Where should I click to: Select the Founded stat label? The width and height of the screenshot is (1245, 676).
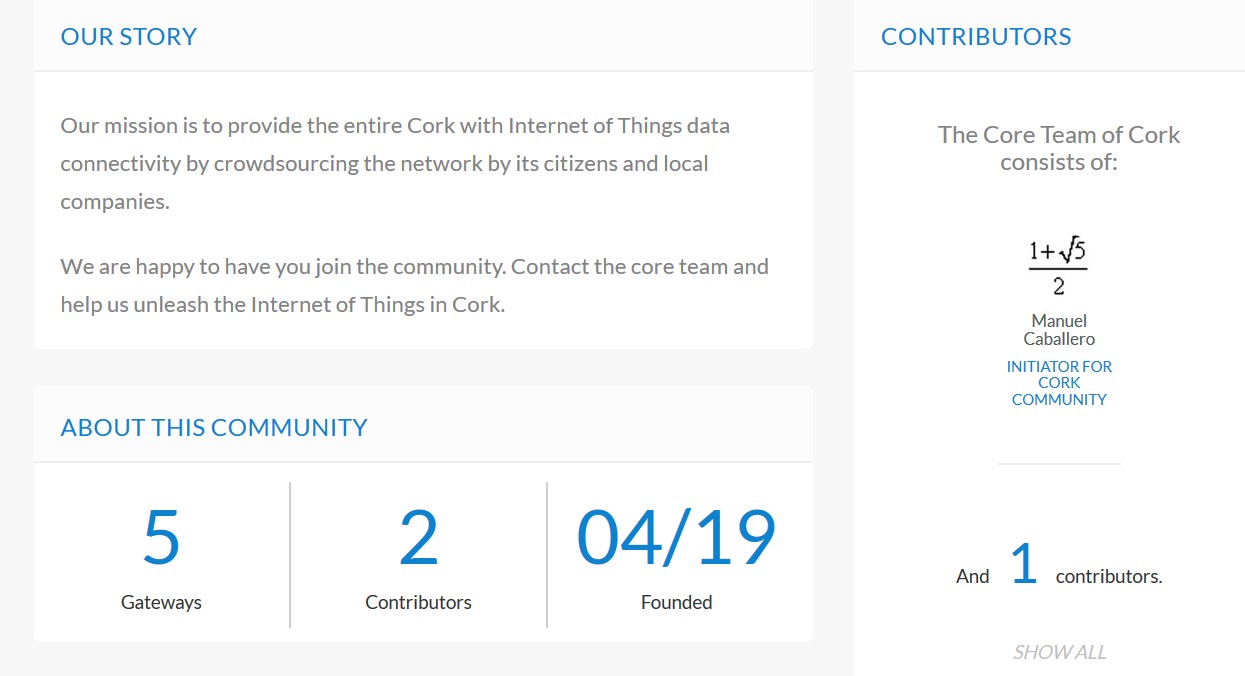(676, 602)
